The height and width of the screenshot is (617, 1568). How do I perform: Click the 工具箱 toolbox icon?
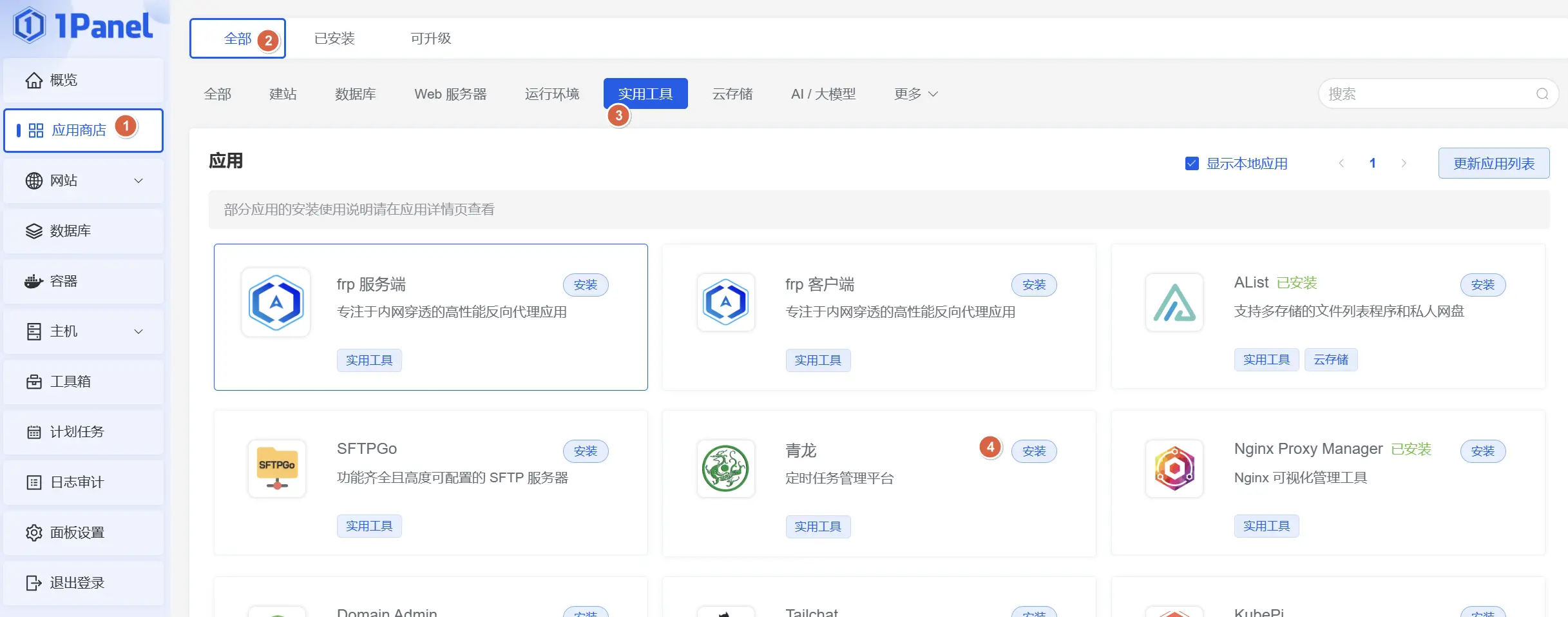pyautogui.click(x=33, y=382)
